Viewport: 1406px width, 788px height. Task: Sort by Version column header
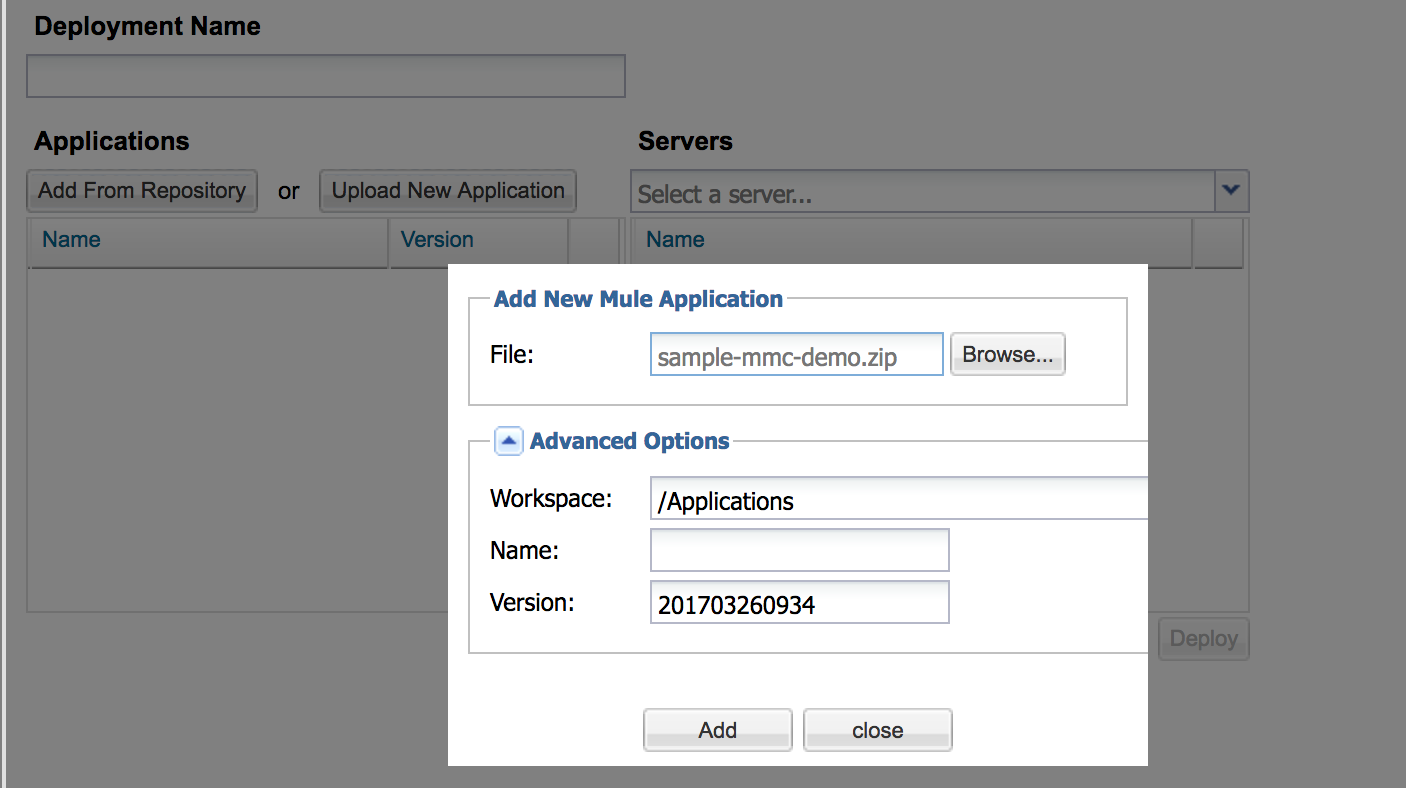pos(478,241)
